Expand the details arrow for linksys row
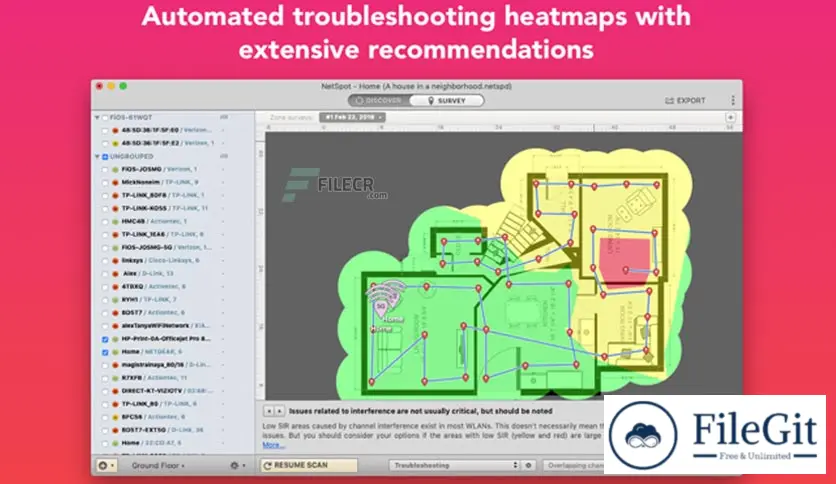The width and height of the screenshot is (836, 484). [223, 261]
